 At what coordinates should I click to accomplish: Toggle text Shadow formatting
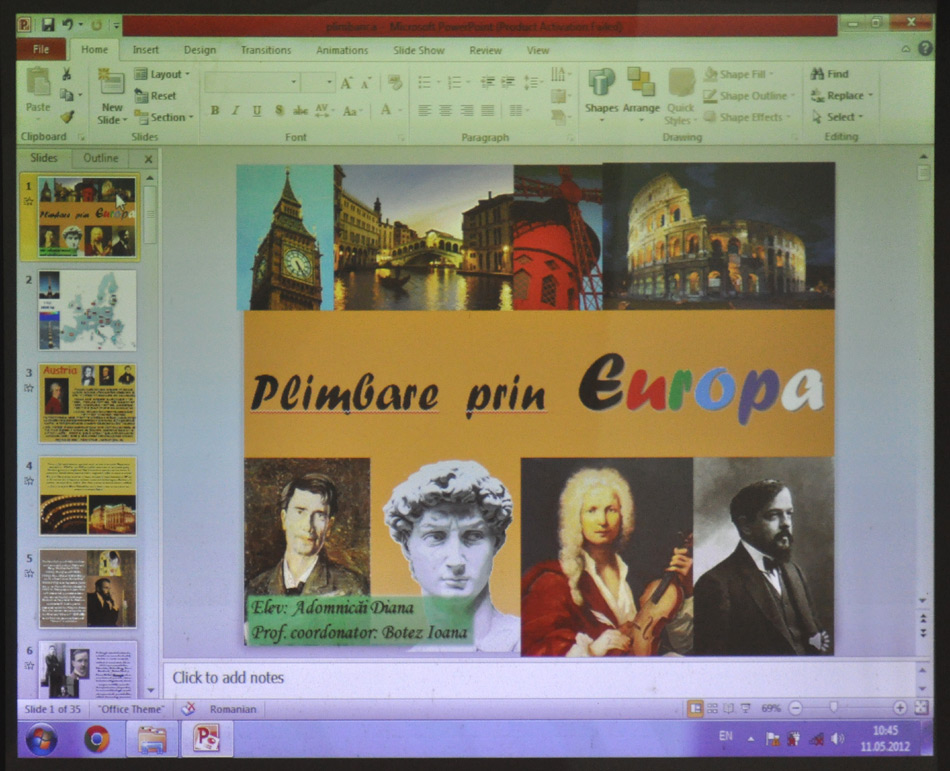pos(279,110)
